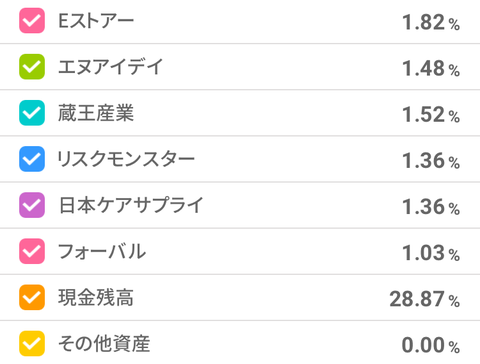
Task: Uncheck the purple 日本ケアサプライ checkbox
Action: pos(32,205)
